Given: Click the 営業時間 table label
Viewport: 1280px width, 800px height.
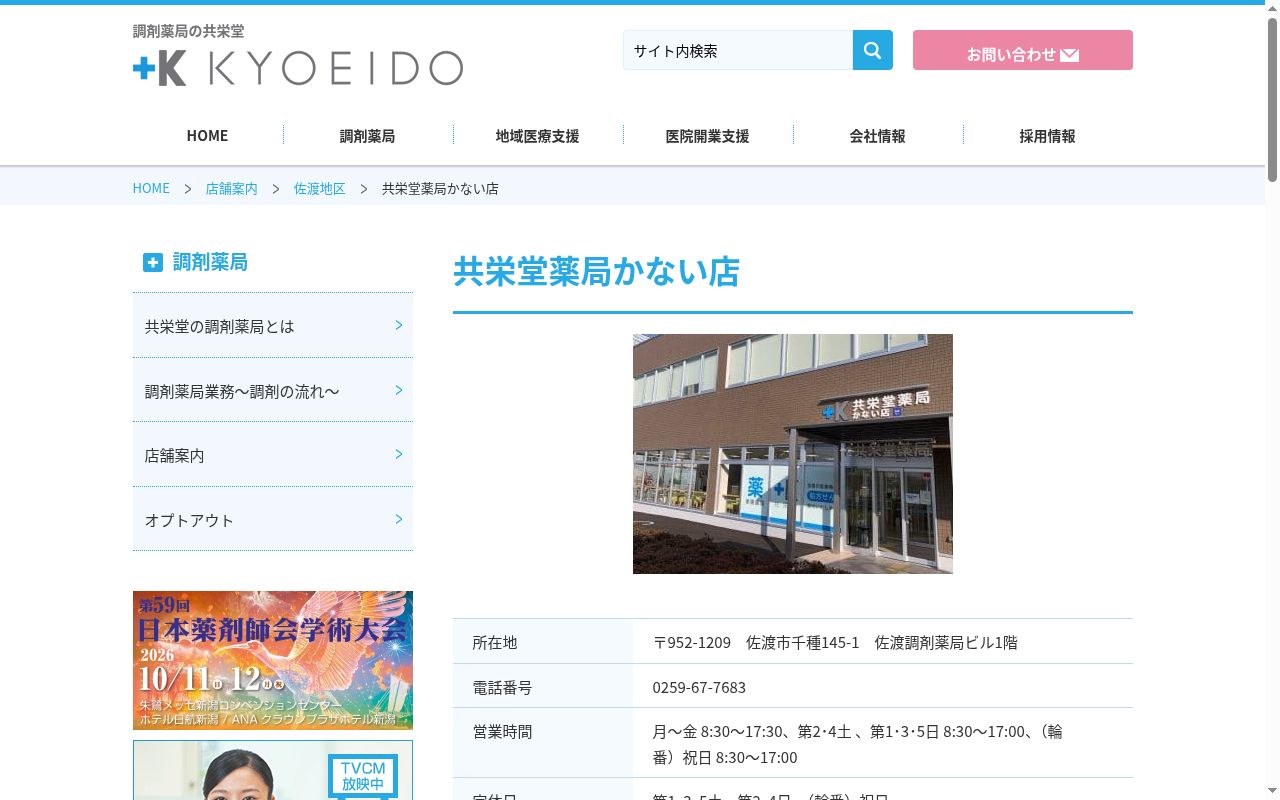Looking at the screenshot, I should (502, 732).
